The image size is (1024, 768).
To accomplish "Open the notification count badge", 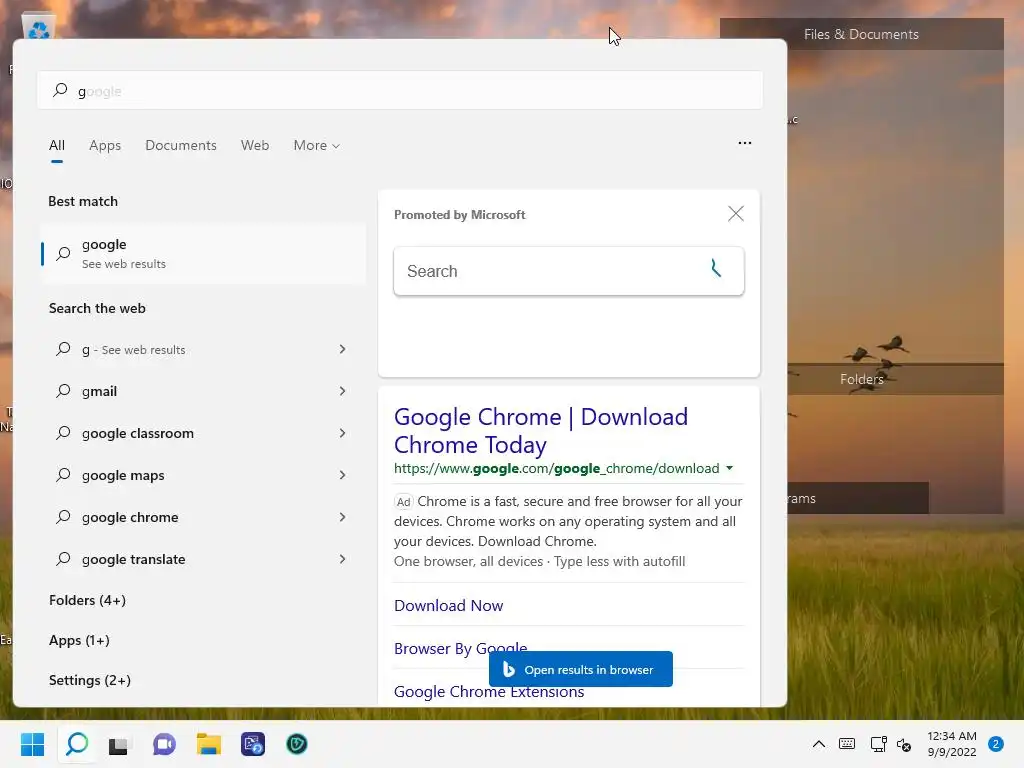I will pyautogui.click(x=995, y=744).
